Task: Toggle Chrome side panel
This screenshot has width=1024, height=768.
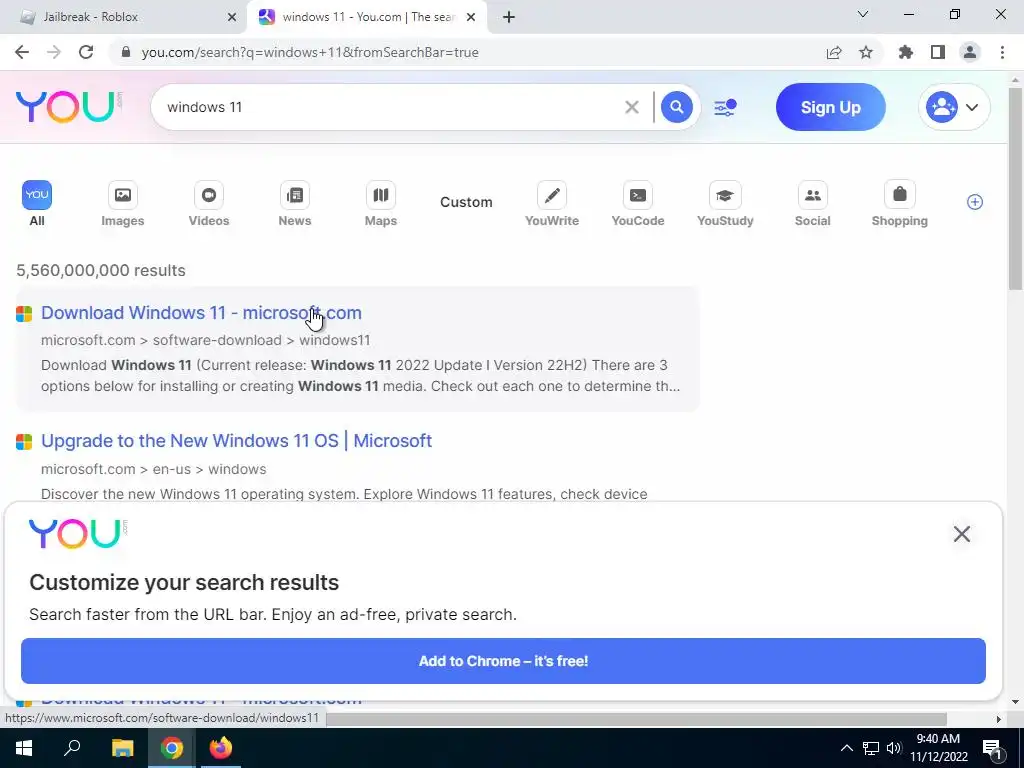Action: tap(938, 52)
